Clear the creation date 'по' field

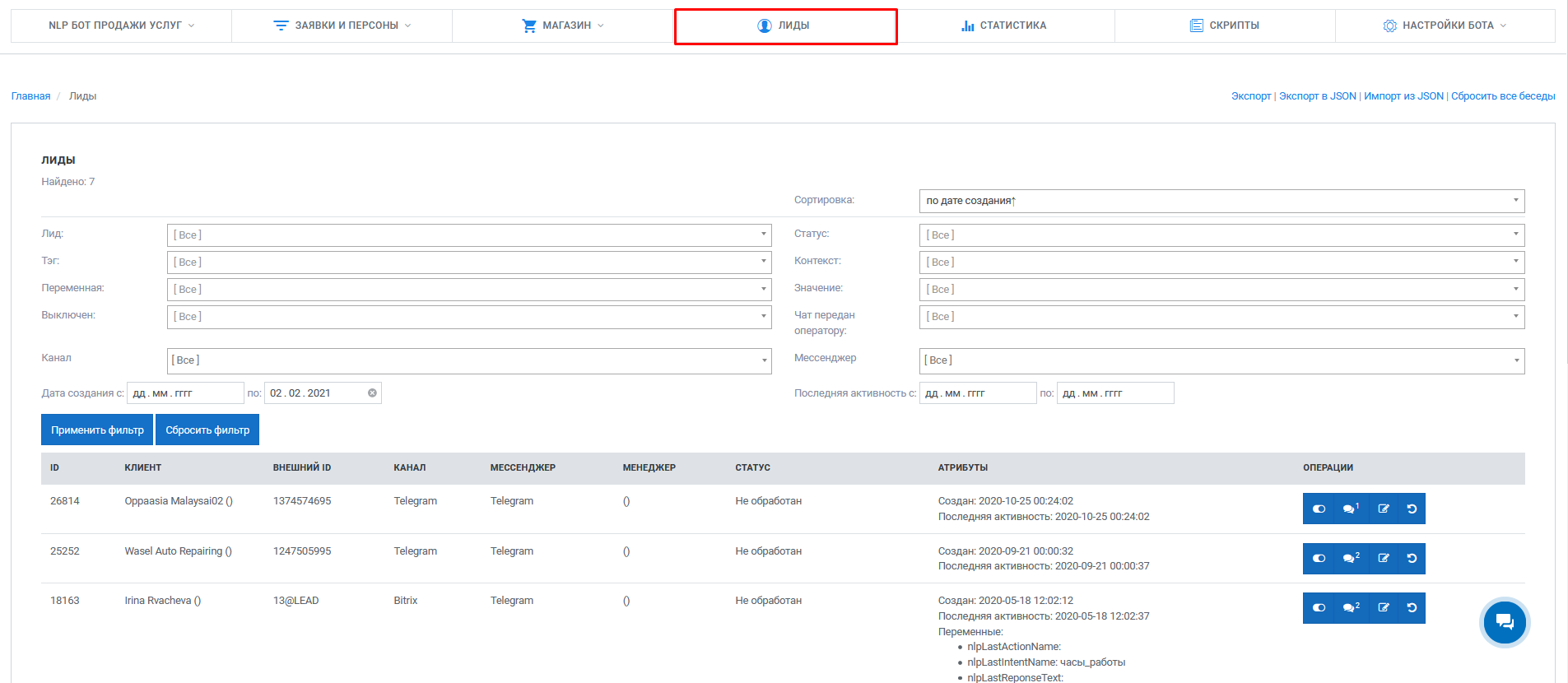pyautogui.click(x=372, y=393)
